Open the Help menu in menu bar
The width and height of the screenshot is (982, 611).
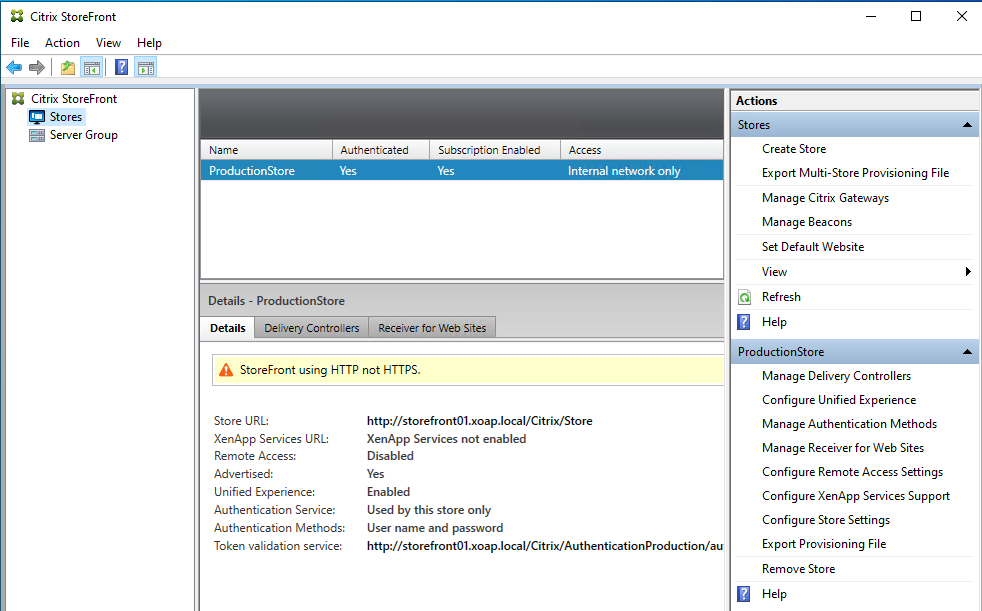149,43
